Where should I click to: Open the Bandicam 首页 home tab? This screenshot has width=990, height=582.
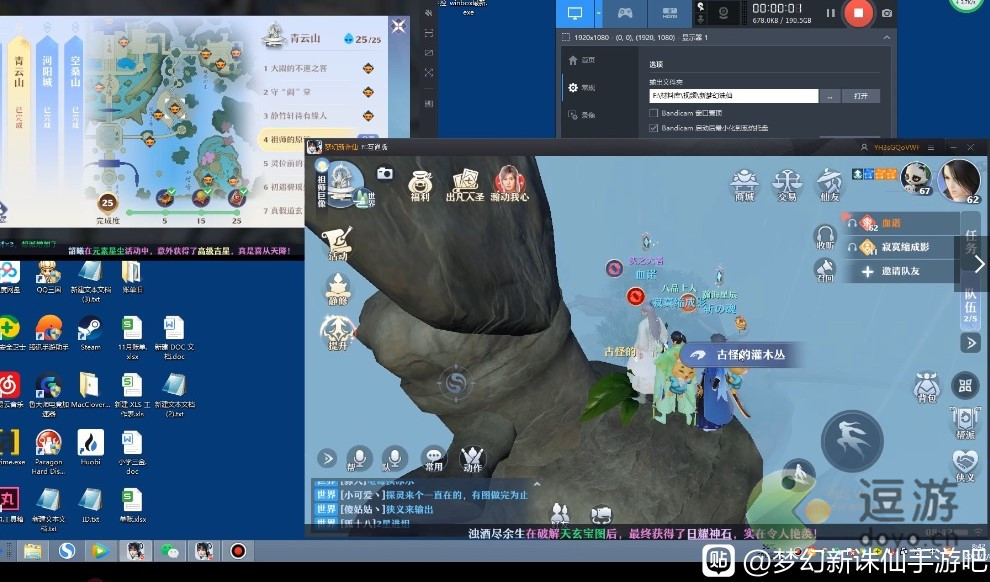(x=581, y=60)
